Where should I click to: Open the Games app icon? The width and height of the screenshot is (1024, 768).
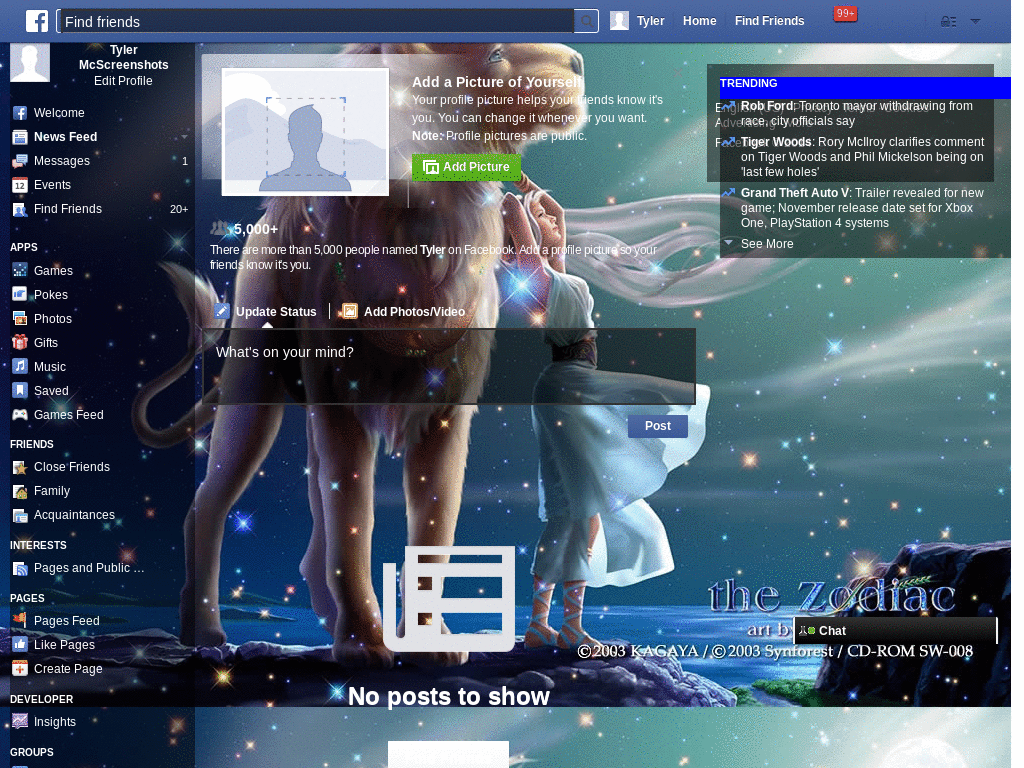pos(20,270)
